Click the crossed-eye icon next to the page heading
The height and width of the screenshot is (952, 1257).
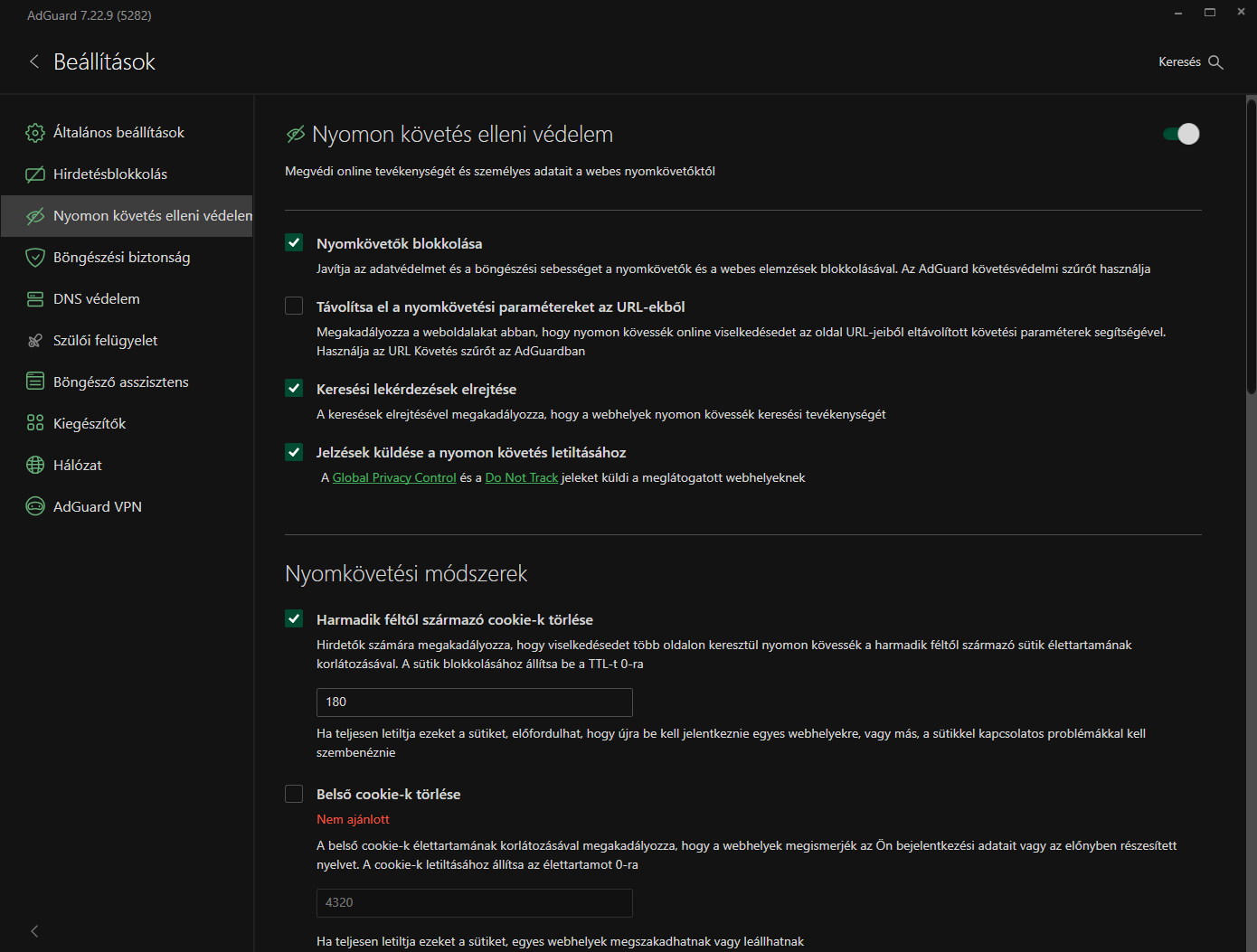pyautogui.click(x=296, y=135)
